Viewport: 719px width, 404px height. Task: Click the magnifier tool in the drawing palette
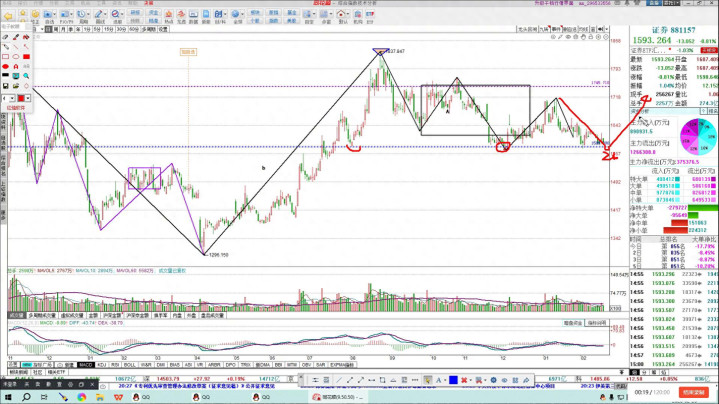(27, 76)
